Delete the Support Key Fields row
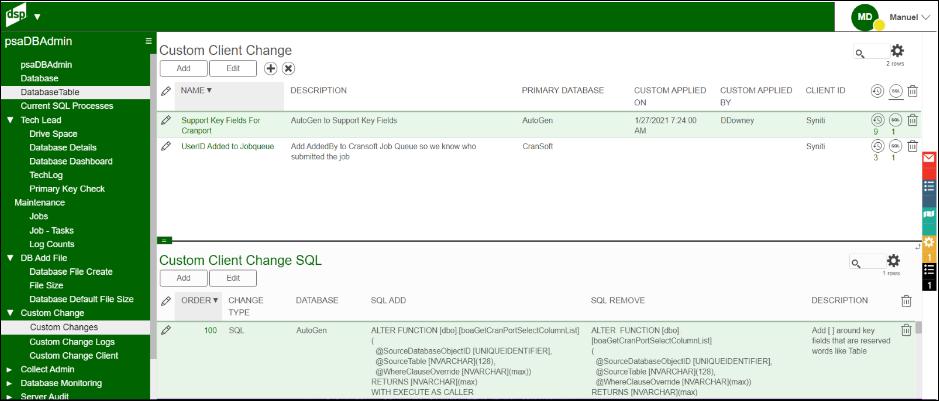939x401 pixels. tap(912, 120)
